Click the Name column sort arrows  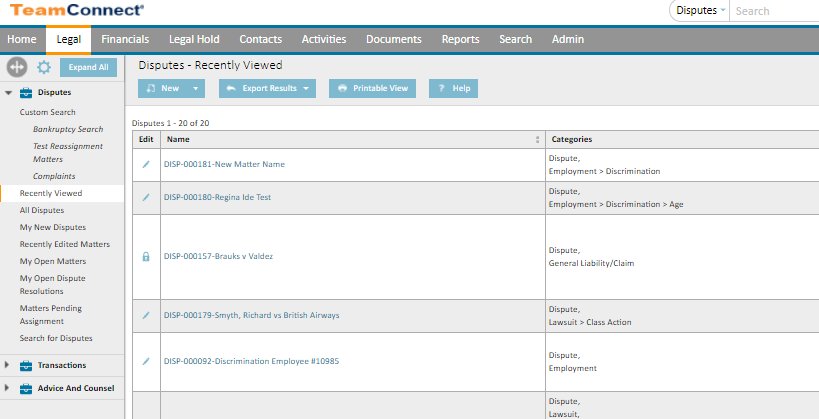pos(537,139)
